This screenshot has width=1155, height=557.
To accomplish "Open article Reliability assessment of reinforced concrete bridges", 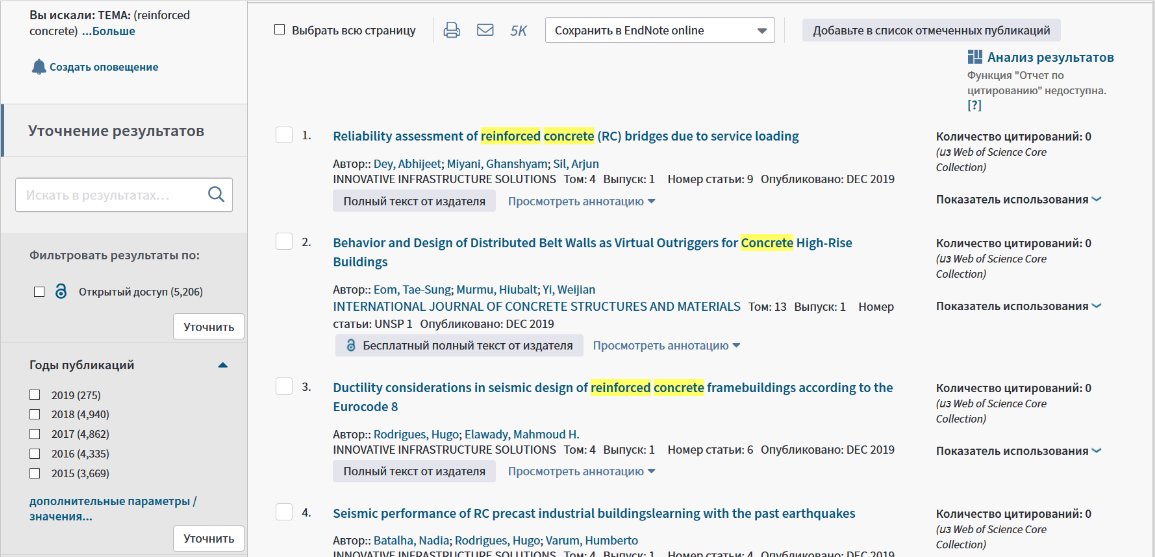I will [566, 136].
